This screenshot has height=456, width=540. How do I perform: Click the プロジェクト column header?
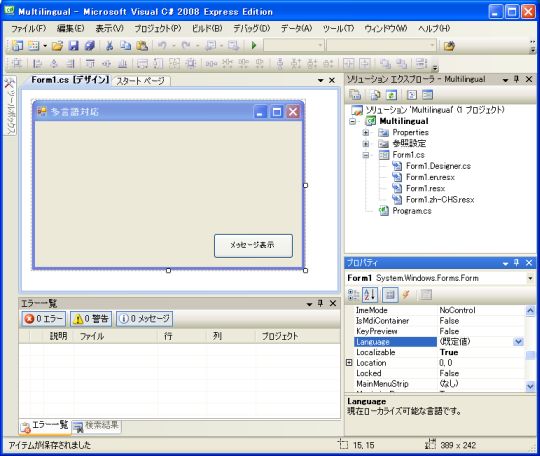point(297,336)
